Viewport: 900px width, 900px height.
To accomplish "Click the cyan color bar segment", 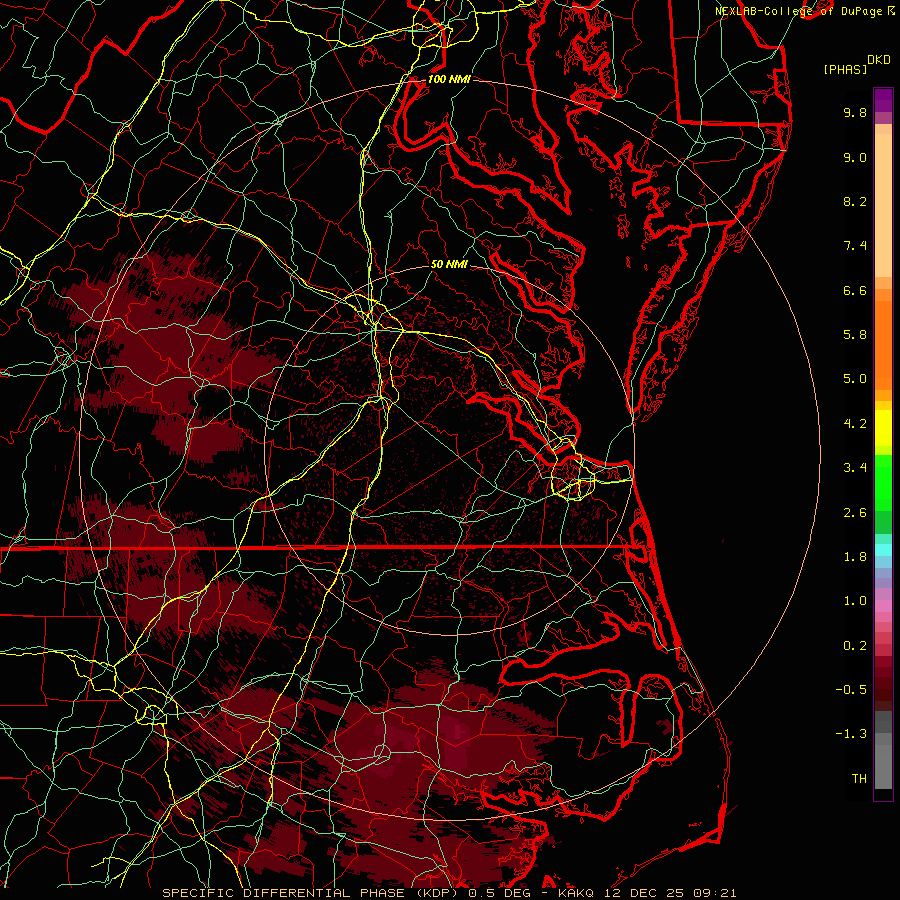I will pos(883,550).
